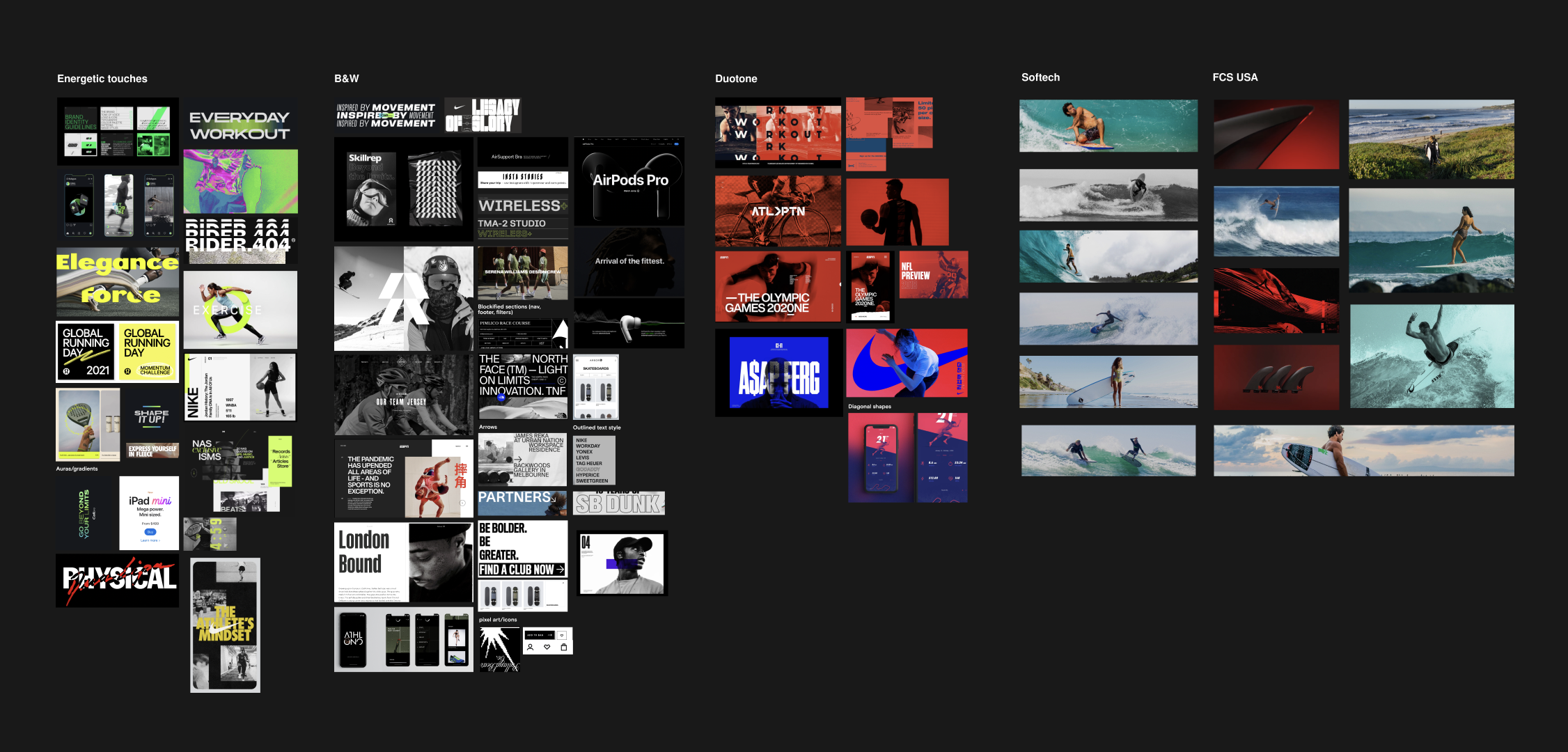This screenshot has height=752, width=1568.
Task: Select The Athlete's Mindset poster
Action: coord(226,625)
